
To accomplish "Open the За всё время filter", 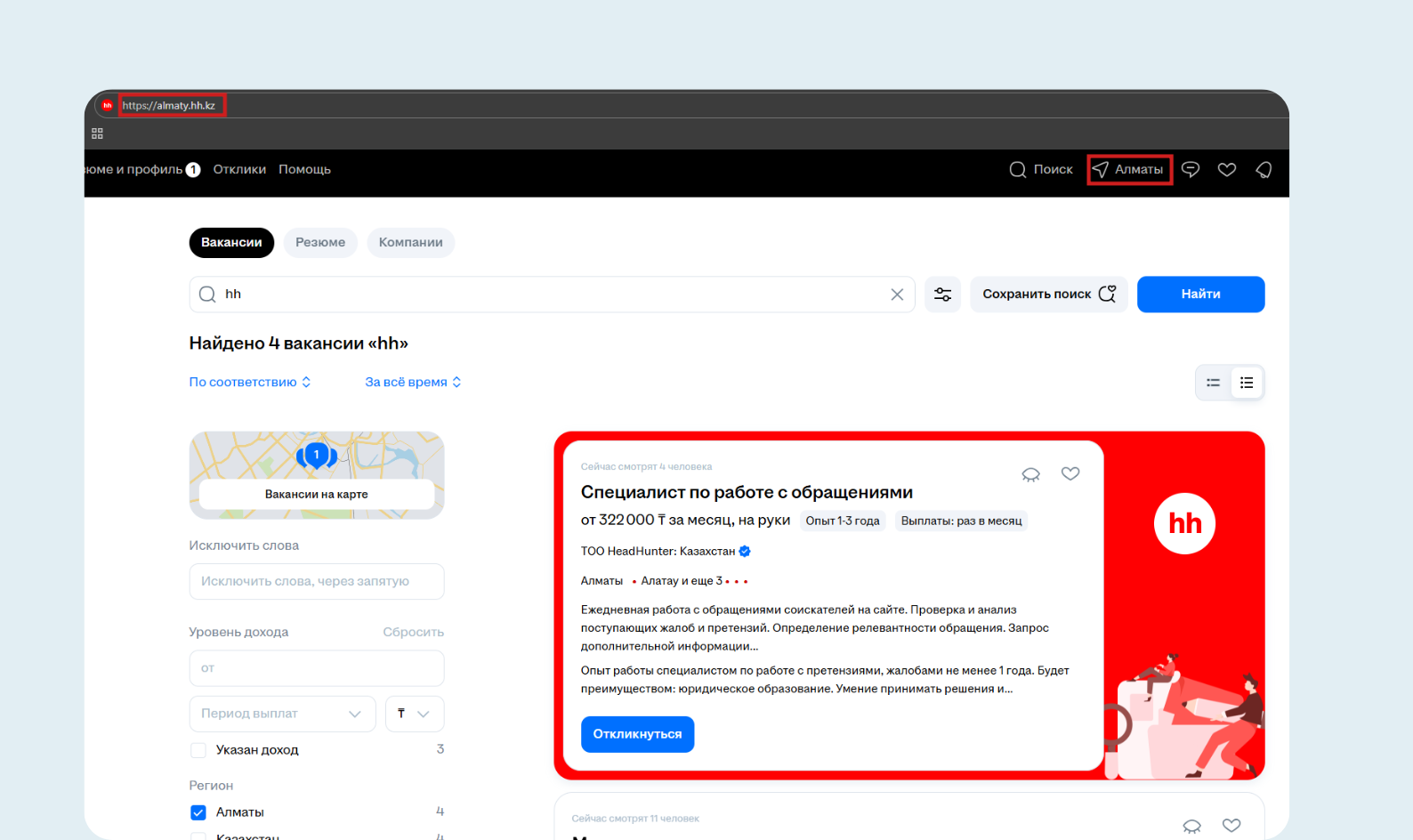I will (413, 382).
